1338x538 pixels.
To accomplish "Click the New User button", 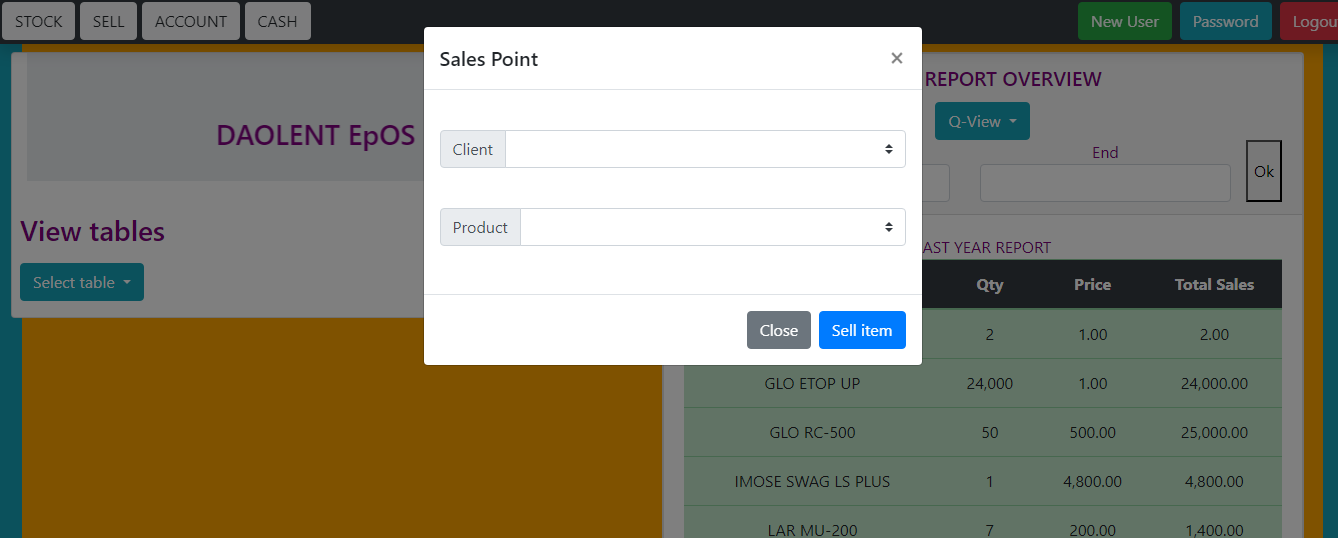I will 1124,21.
